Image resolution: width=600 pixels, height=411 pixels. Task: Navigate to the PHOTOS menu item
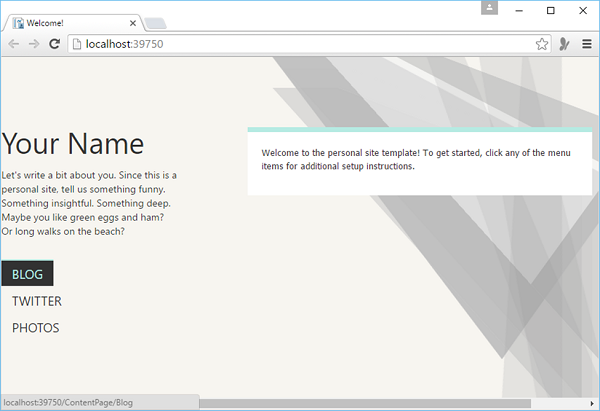(x=36, y=328)
